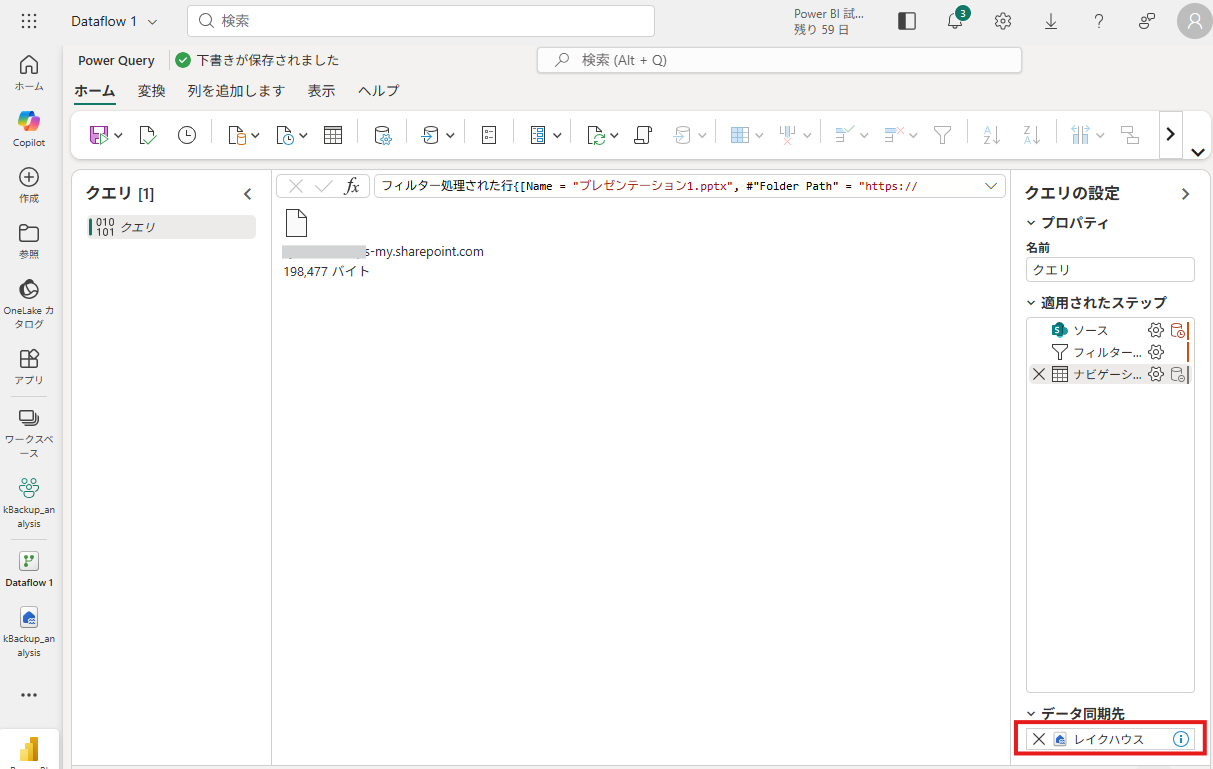The height and width of the screenshot is (769, 1213).
Task: Click the 名前 input field containing クエリ
Action: pyautogui.click(x=1109, y=270)
